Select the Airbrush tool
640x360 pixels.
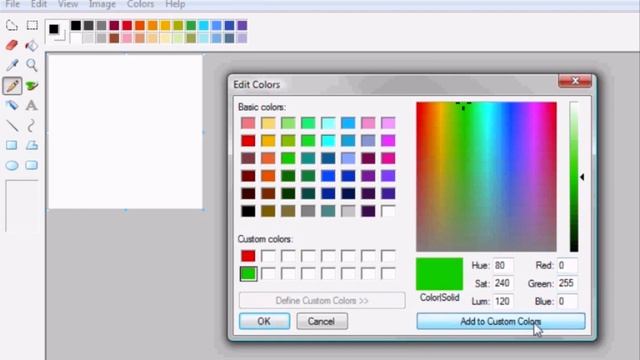coord(11,105)
